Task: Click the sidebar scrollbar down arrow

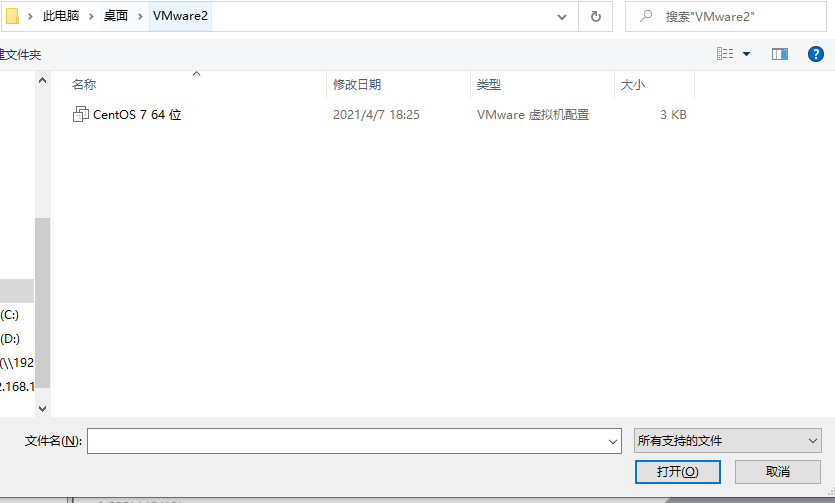Action: (43, 409)
